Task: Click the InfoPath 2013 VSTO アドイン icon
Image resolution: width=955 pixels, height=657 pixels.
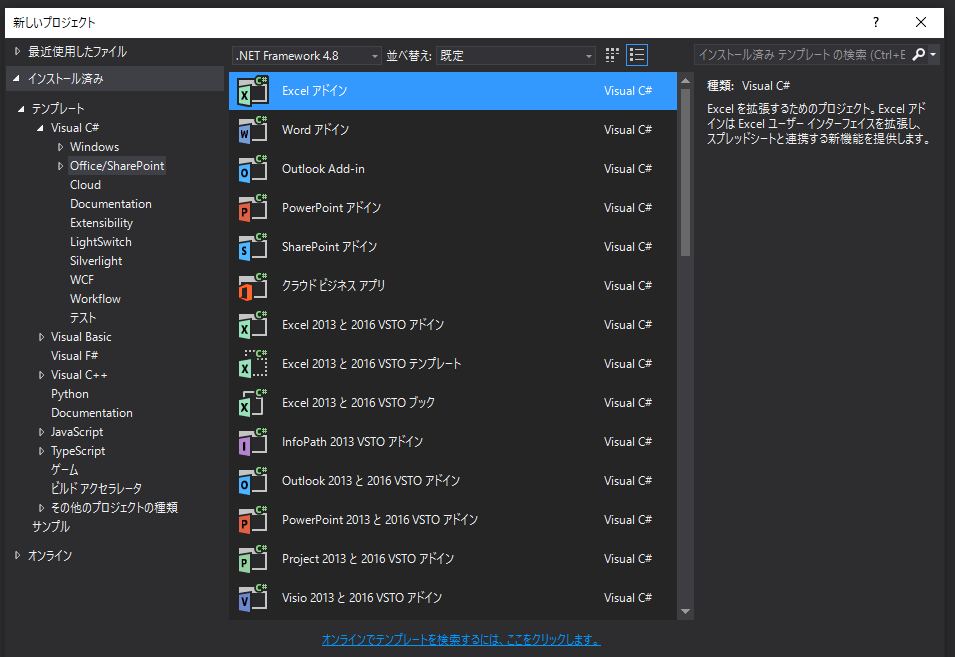Action: [x=253, y=441]
